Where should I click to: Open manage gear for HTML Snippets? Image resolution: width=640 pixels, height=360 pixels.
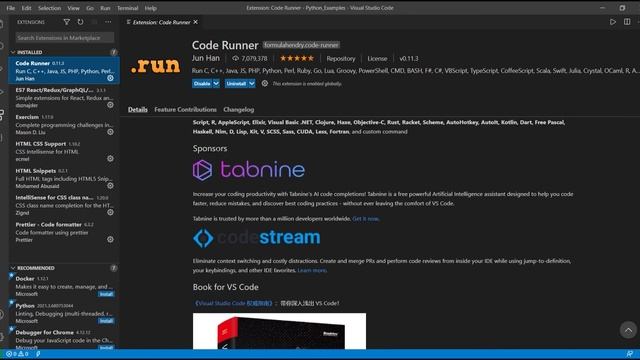(x=110, y=185)
